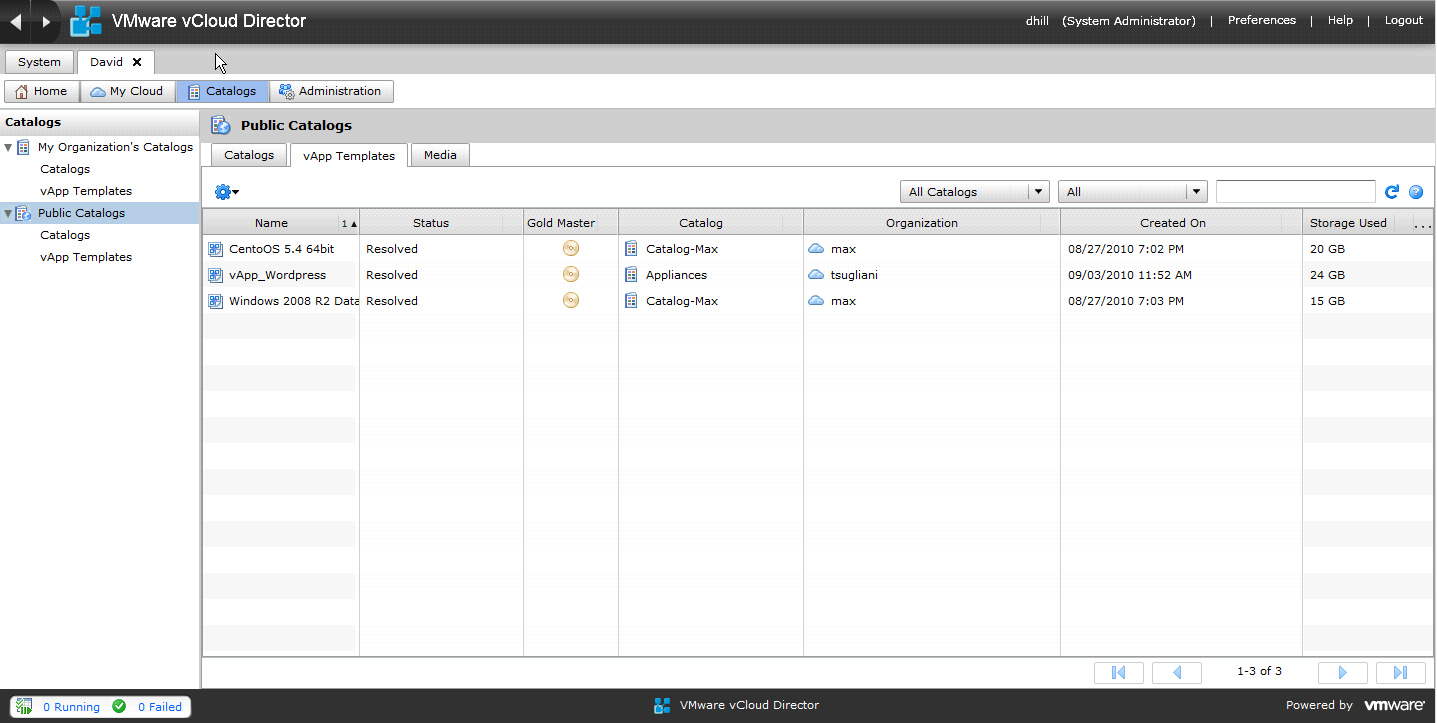Select Catalogs under My Organization's Catalogs
The height and width of the screenshot is (723, 1437).
tap(65, 169)
